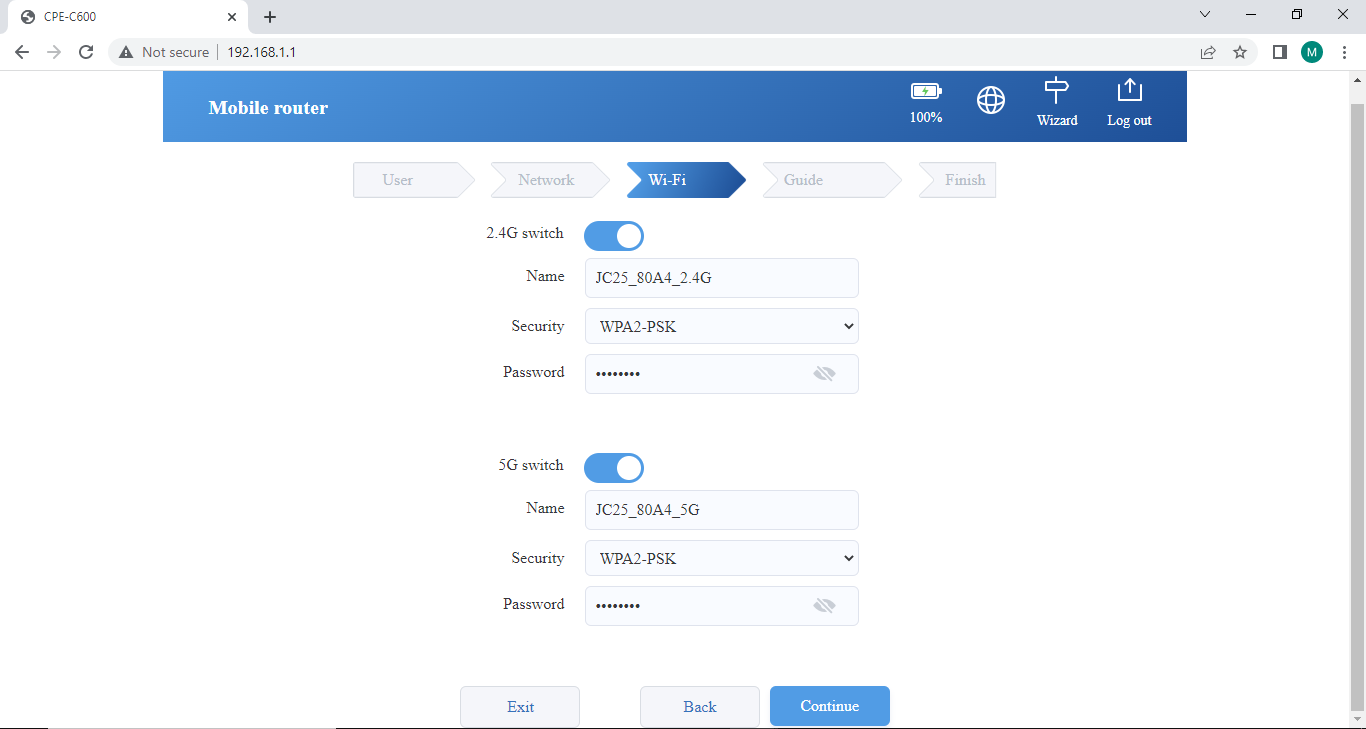Viewport: 1366px width, 729px height.
Task: Click the Exit button
Action: (520, 706)
